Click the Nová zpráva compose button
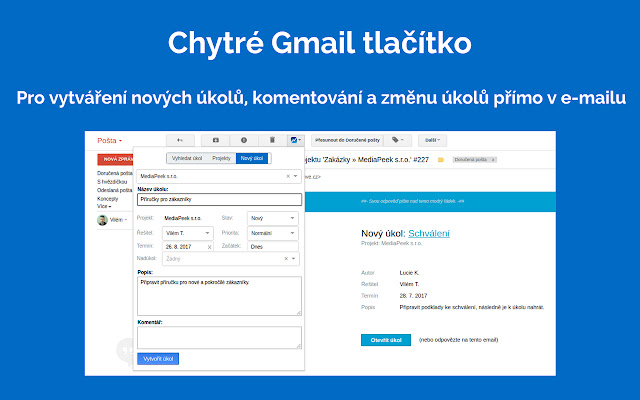The height and width of the screenshot is (400, 640). point(116,160)
